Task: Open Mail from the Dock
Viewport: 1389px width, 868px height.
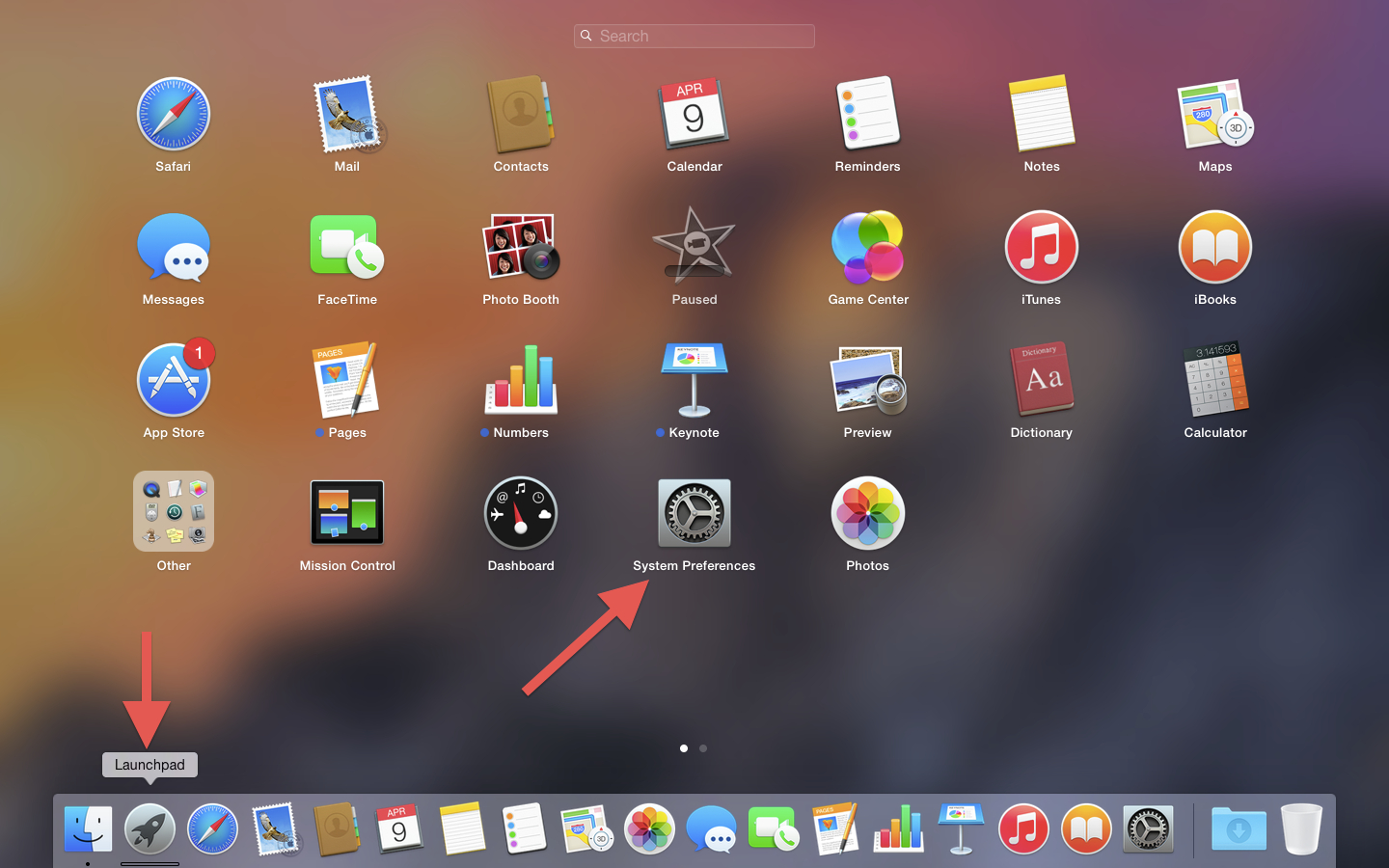Action: pos(275,828)
